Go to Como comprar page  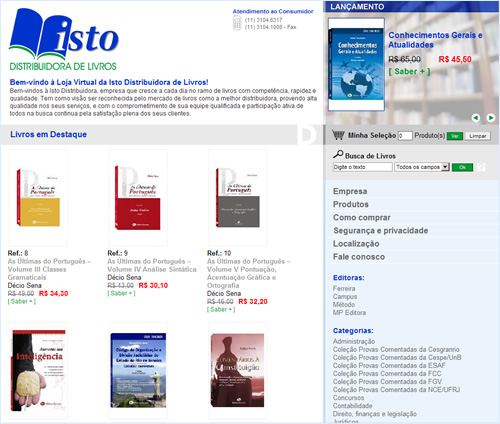[x=362, y=218]
